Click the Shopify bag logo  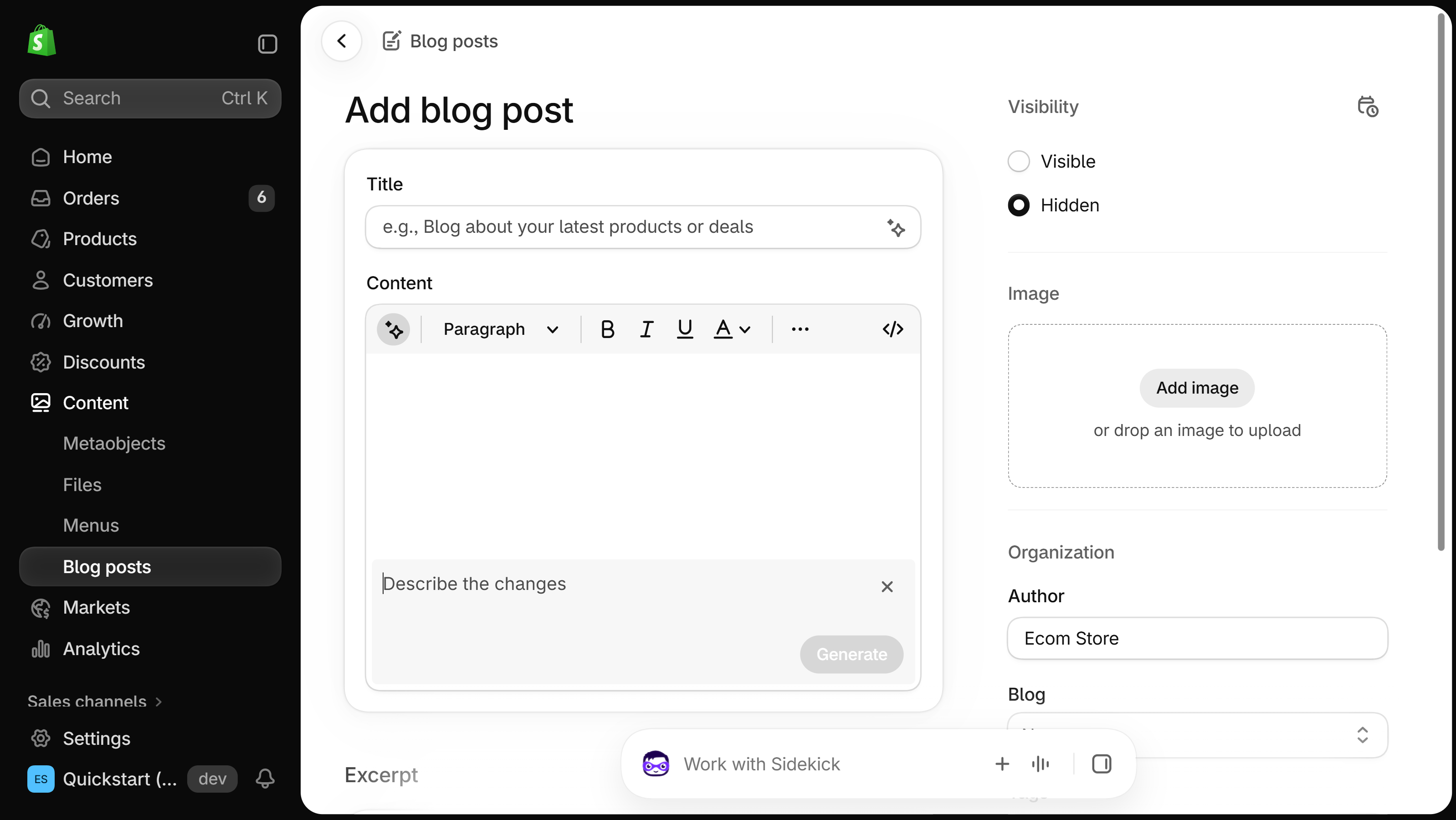pyautogui.click(x=42, y=41)
